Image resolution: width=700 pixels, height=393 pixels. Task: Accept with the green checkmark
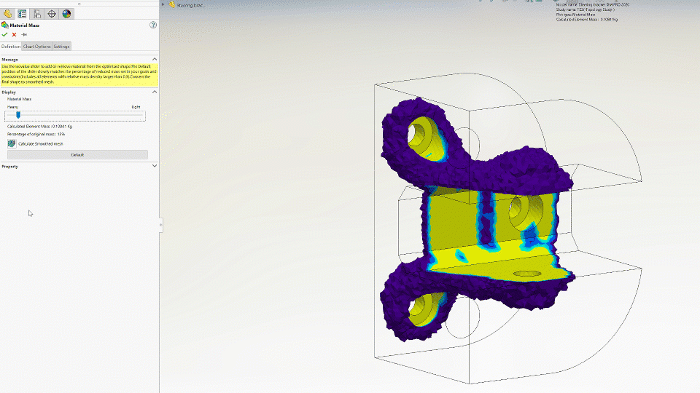point(4,34)
